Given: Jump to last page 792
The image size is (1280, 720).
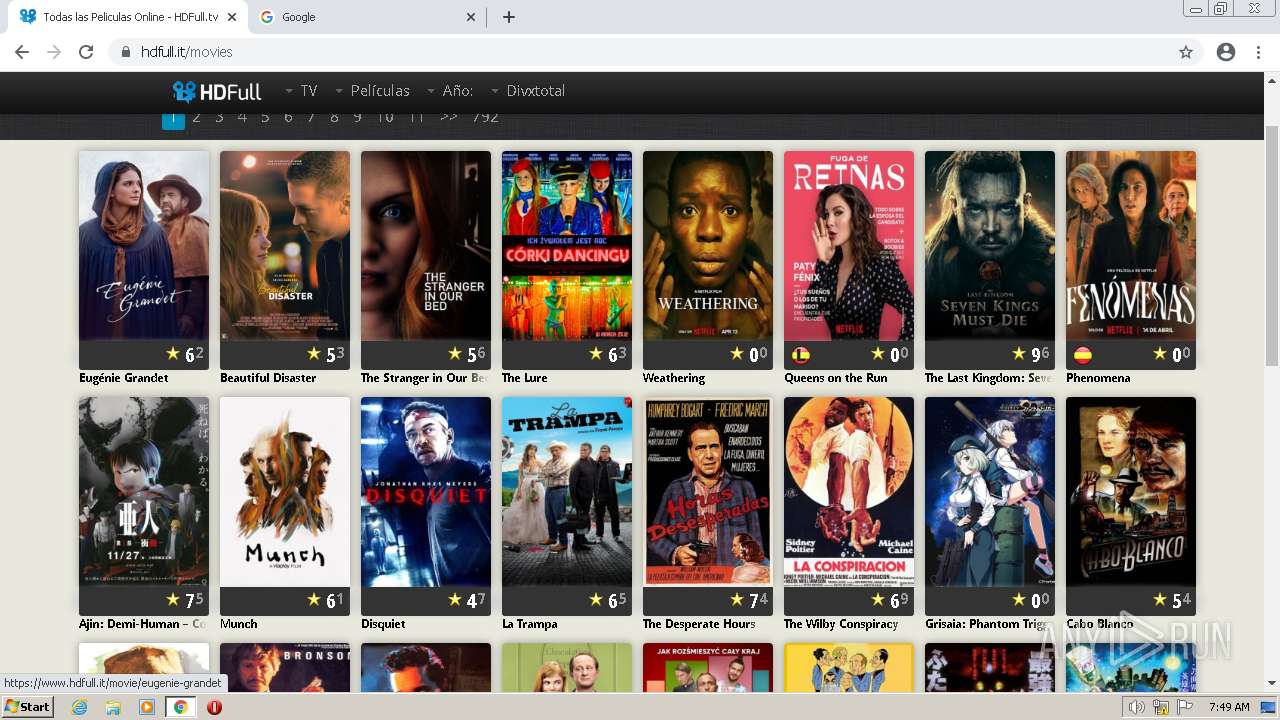Looking at the screenshot, I should (485, 118).
